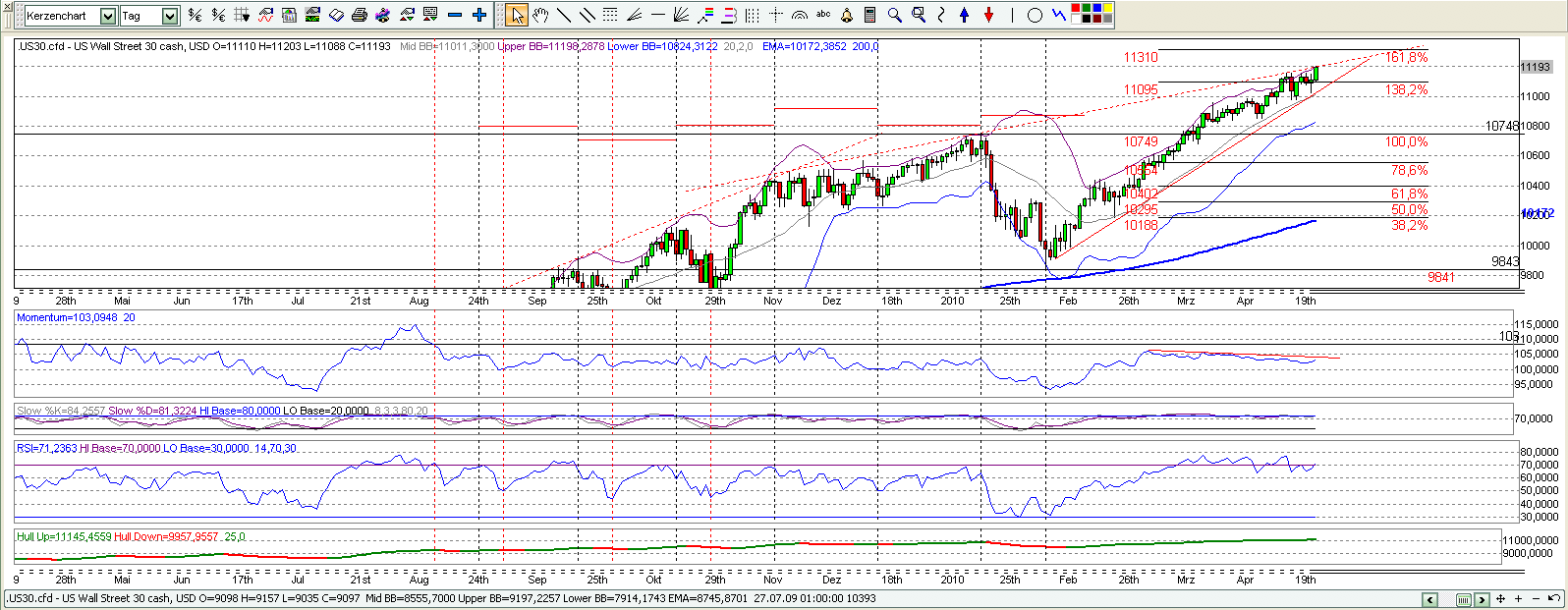1568x610 pixels.
Task: Place a blue up arrow marker
Action: (965, 15)
